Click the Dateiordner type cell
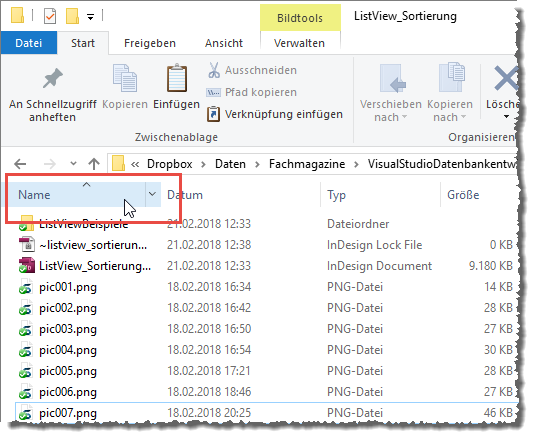 tap(358, 224)
